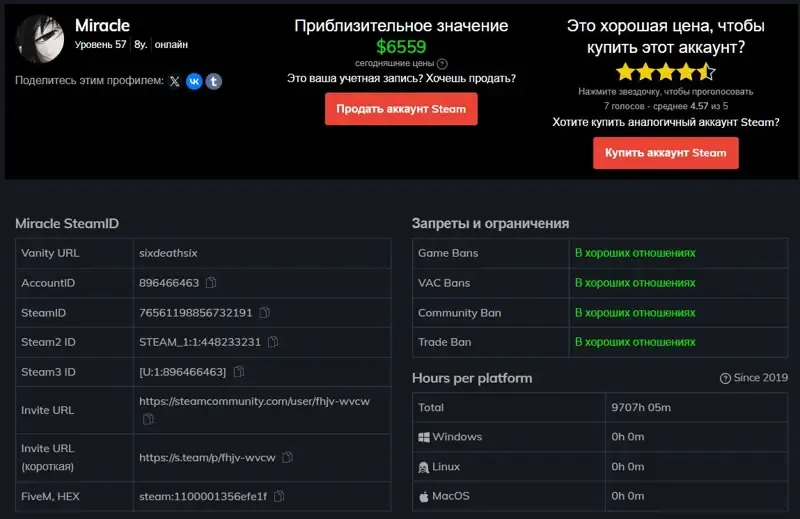Copy the SteamID 76561198856732191
Image resolution: width=800 pixels, height=519 pixels.
pyautogui.click(x=264, y=312)
